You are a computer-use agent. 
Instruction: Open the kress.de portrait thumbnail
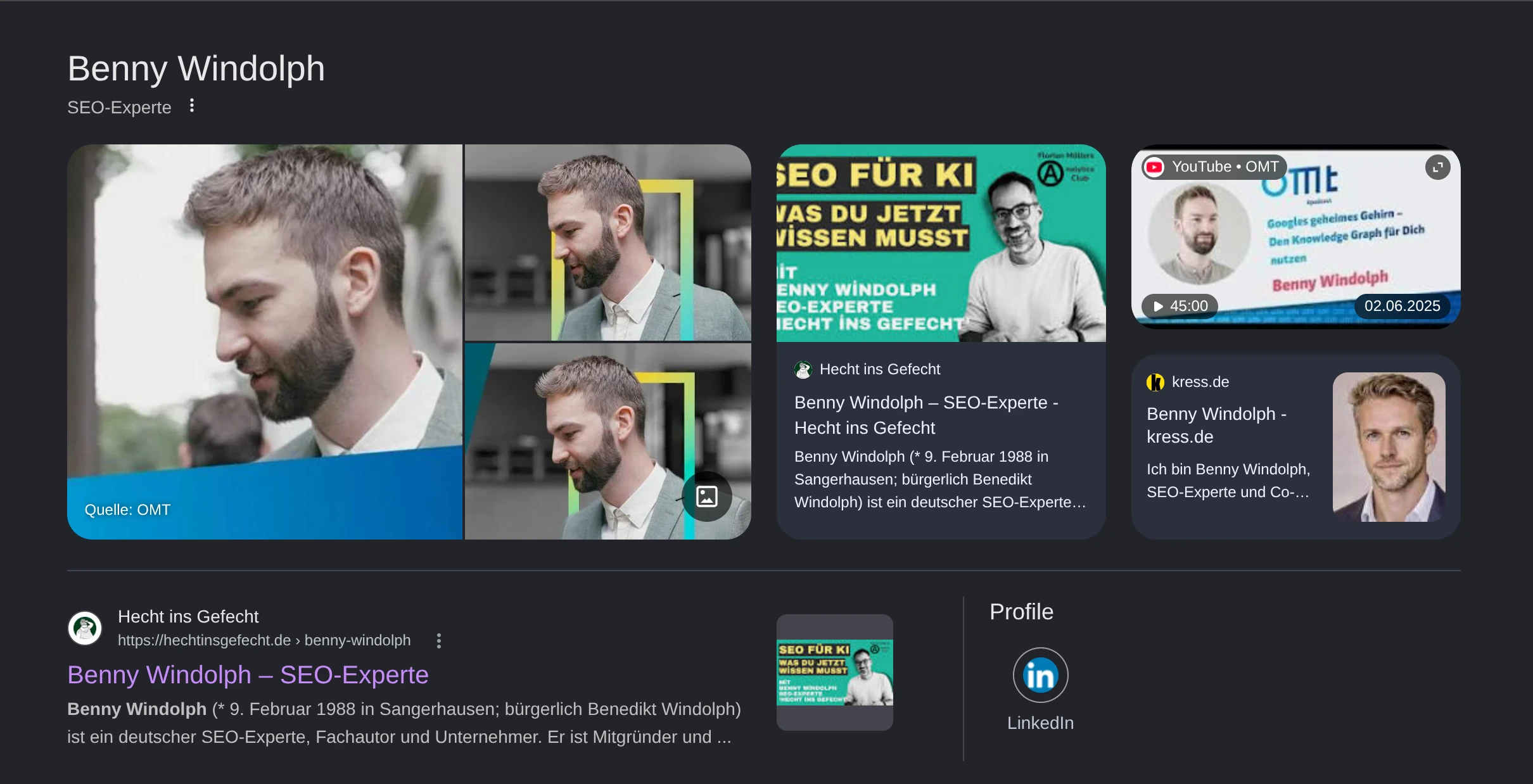(1389, 447)
